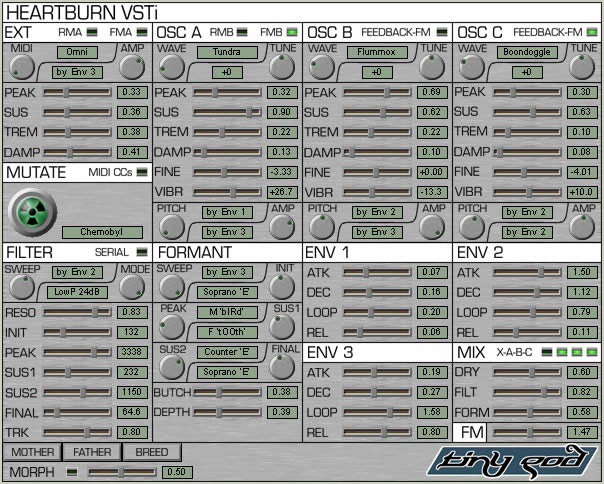Turn the FILTER SWEEP knob
Viewport: 604px width, 484px height.
pos(22,287)
